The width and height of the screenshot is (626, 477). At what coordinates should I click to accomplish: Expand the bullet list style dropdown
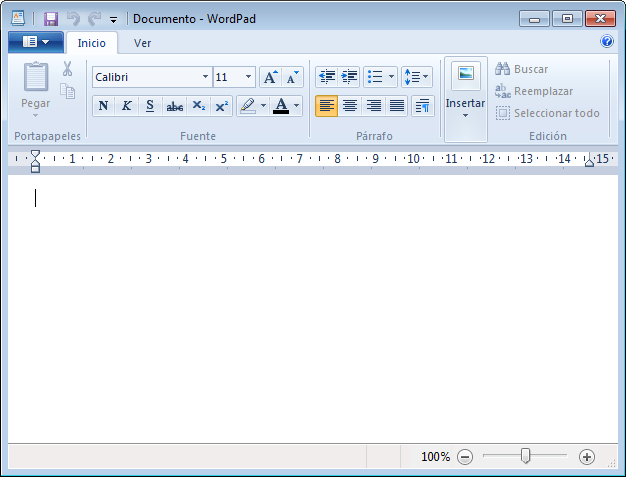click(391, 77)
